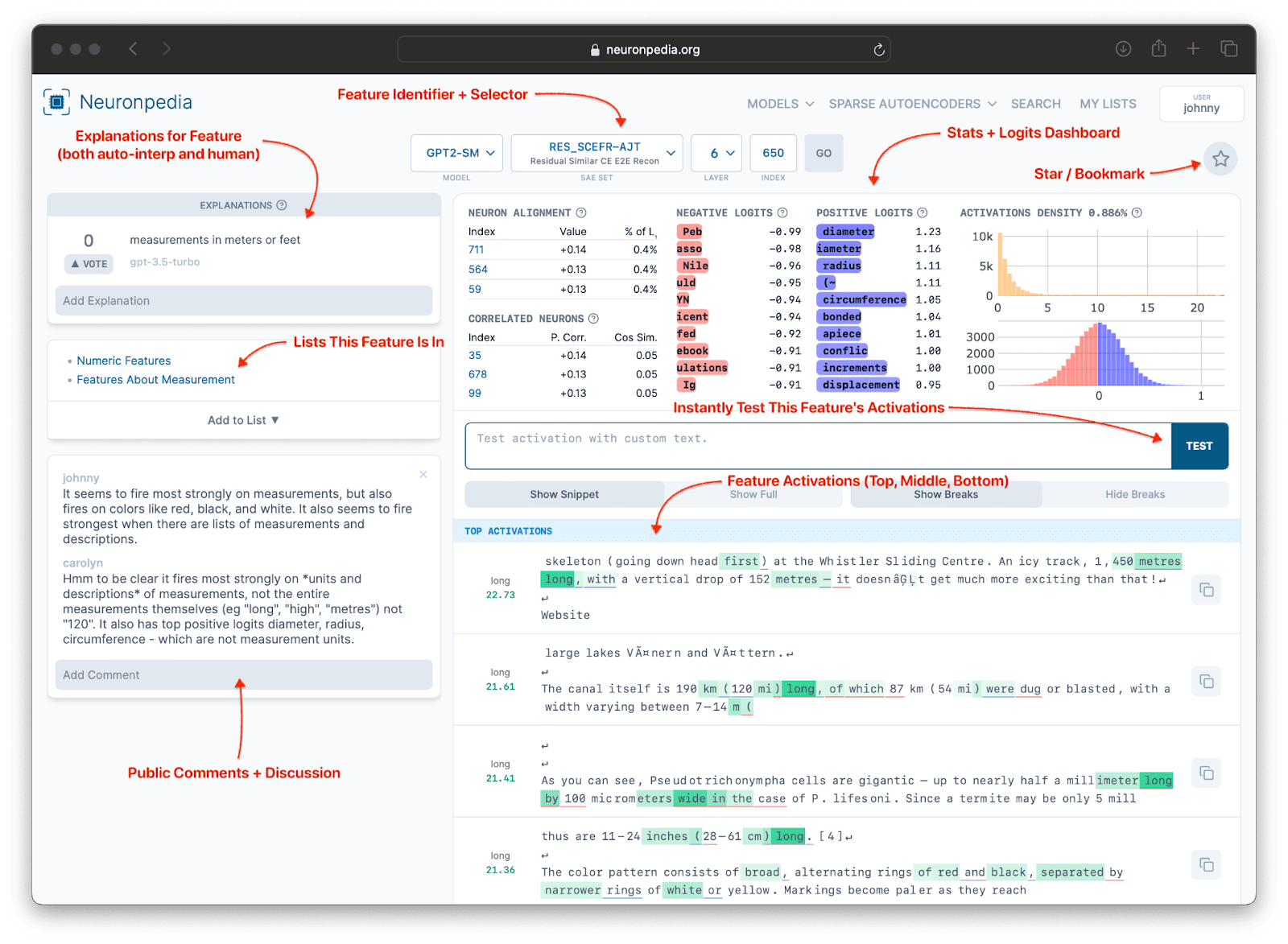
Task: Click the index field showing 650
Action: pos(773,153)
